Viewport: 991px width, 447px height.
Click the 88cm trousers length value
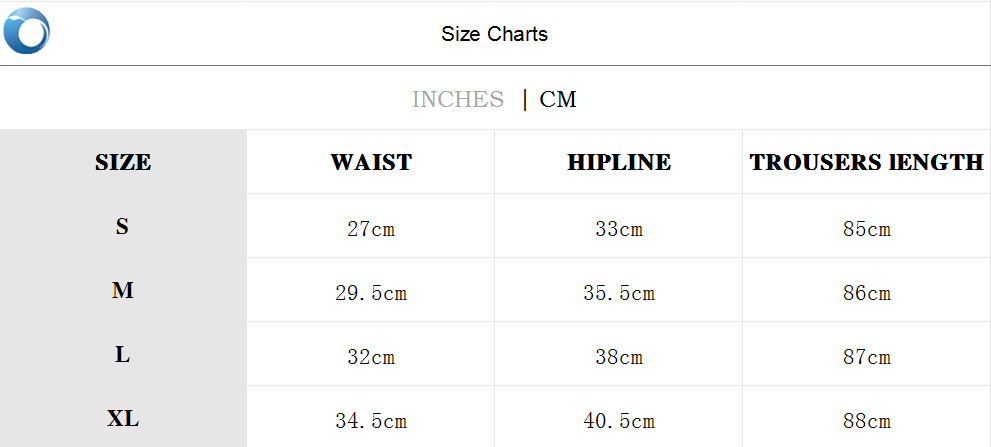(867, 421)
